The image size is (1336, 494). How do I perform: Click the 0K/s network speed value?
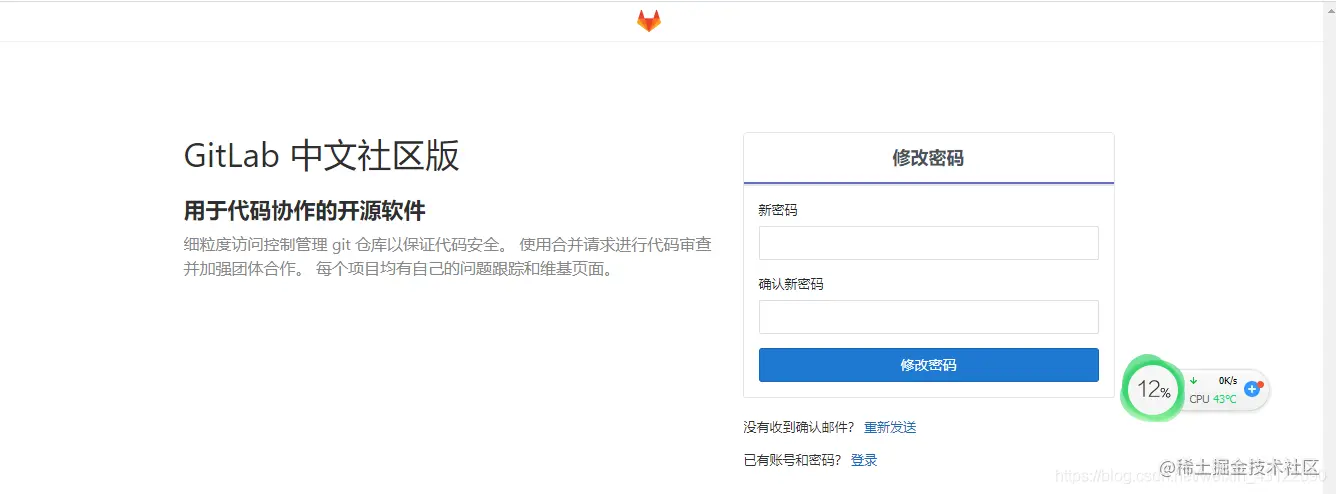tap(1227, 381)
